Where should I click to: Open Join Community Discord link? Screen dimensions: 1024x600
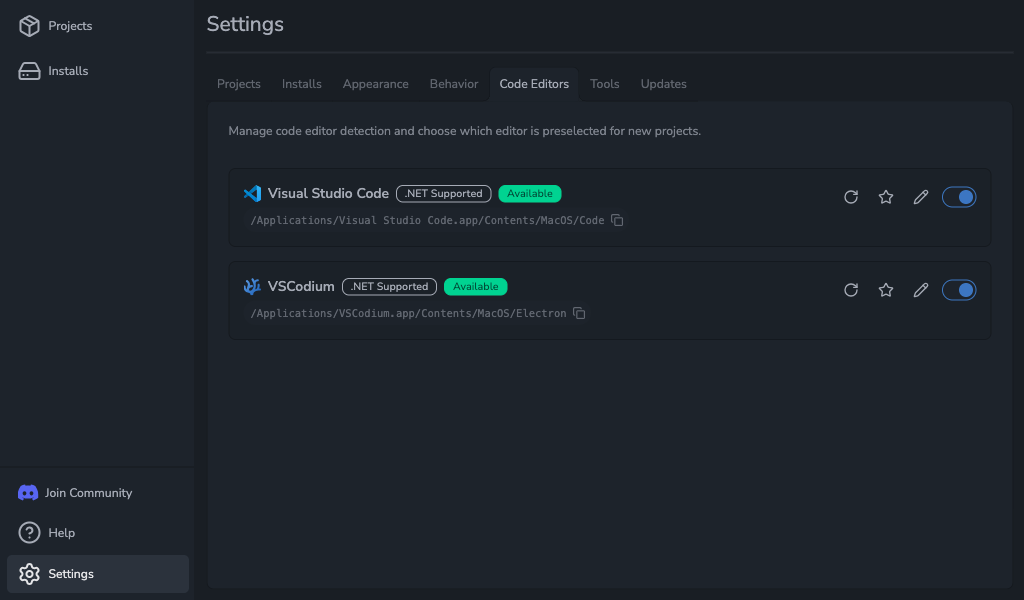(x=98, y=492)
